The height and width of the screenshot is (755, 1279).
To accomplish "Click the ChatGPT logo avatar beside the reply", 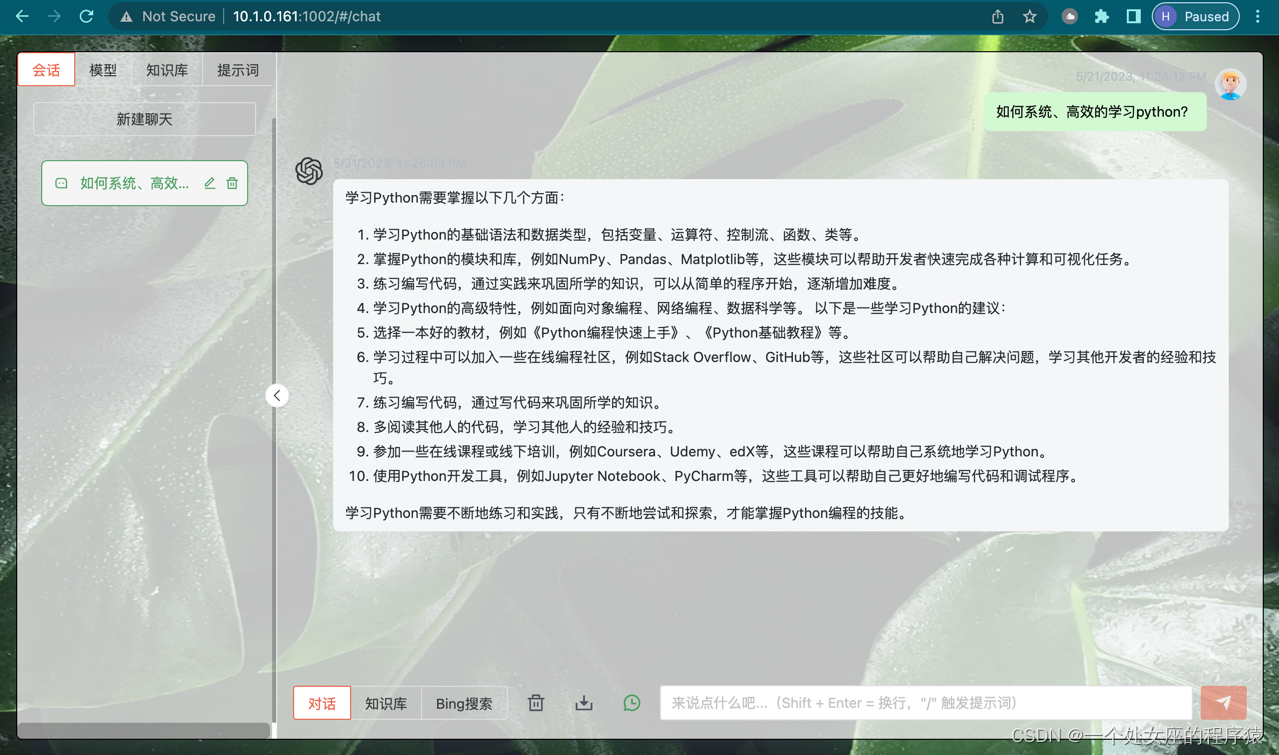I will pyautogui.click(x=309, y=171).
